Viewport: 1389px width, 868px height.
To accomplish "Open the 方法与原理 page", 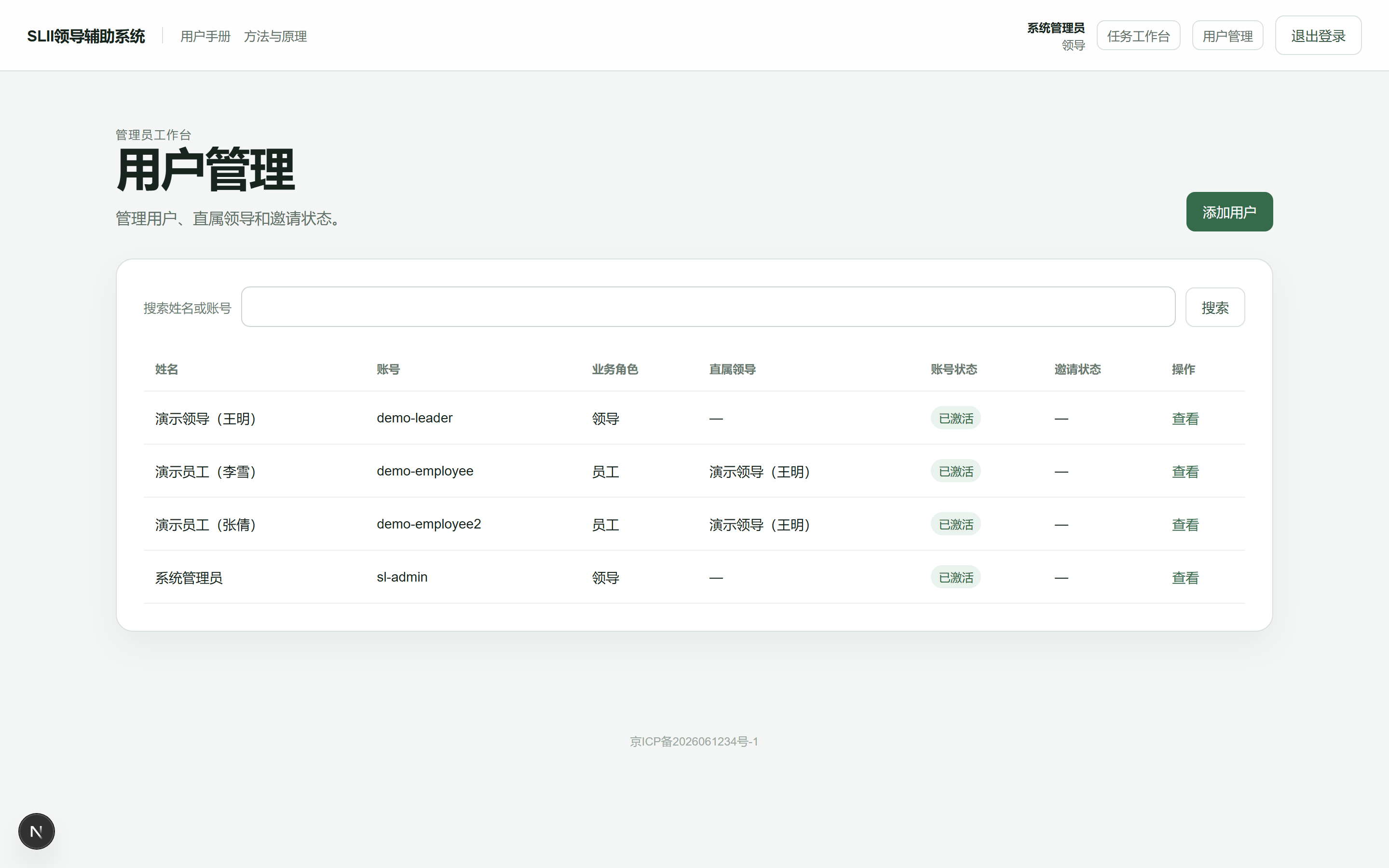I will click(x=275, y=36).
